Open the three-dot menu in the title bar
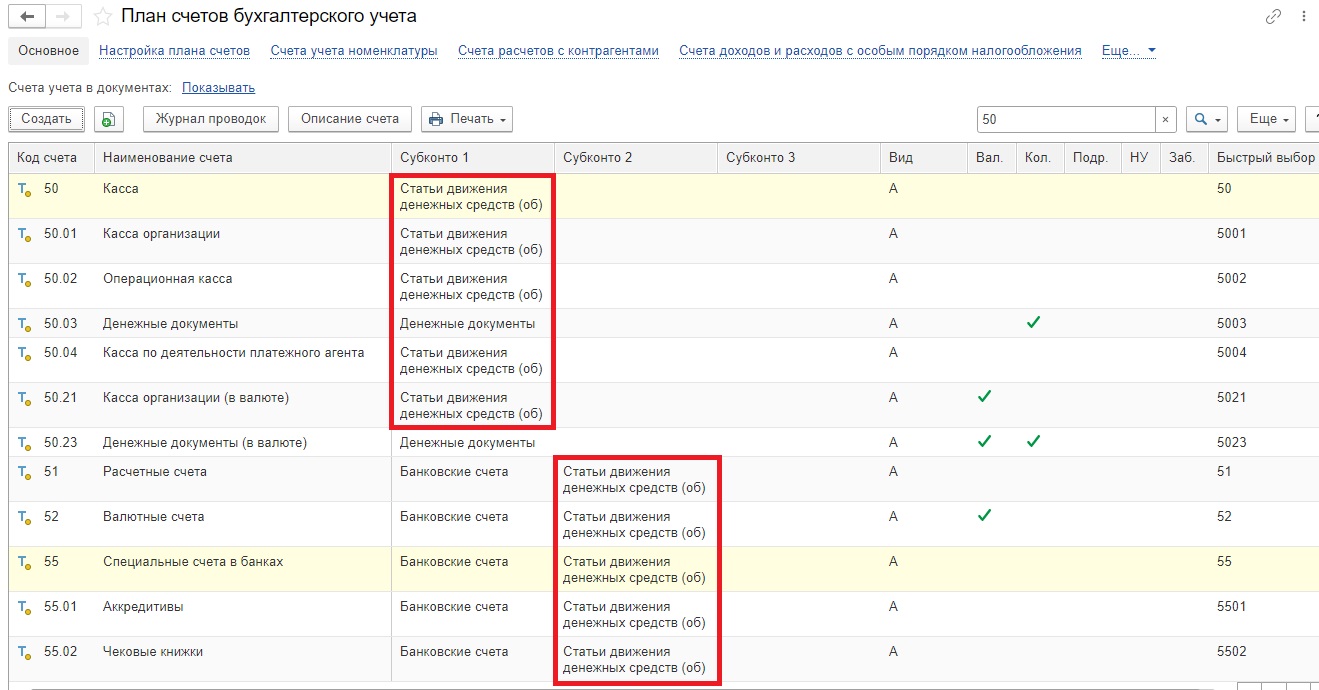Image resolution: width=1319 pixels, height=690 pixels. [1304, 17]
